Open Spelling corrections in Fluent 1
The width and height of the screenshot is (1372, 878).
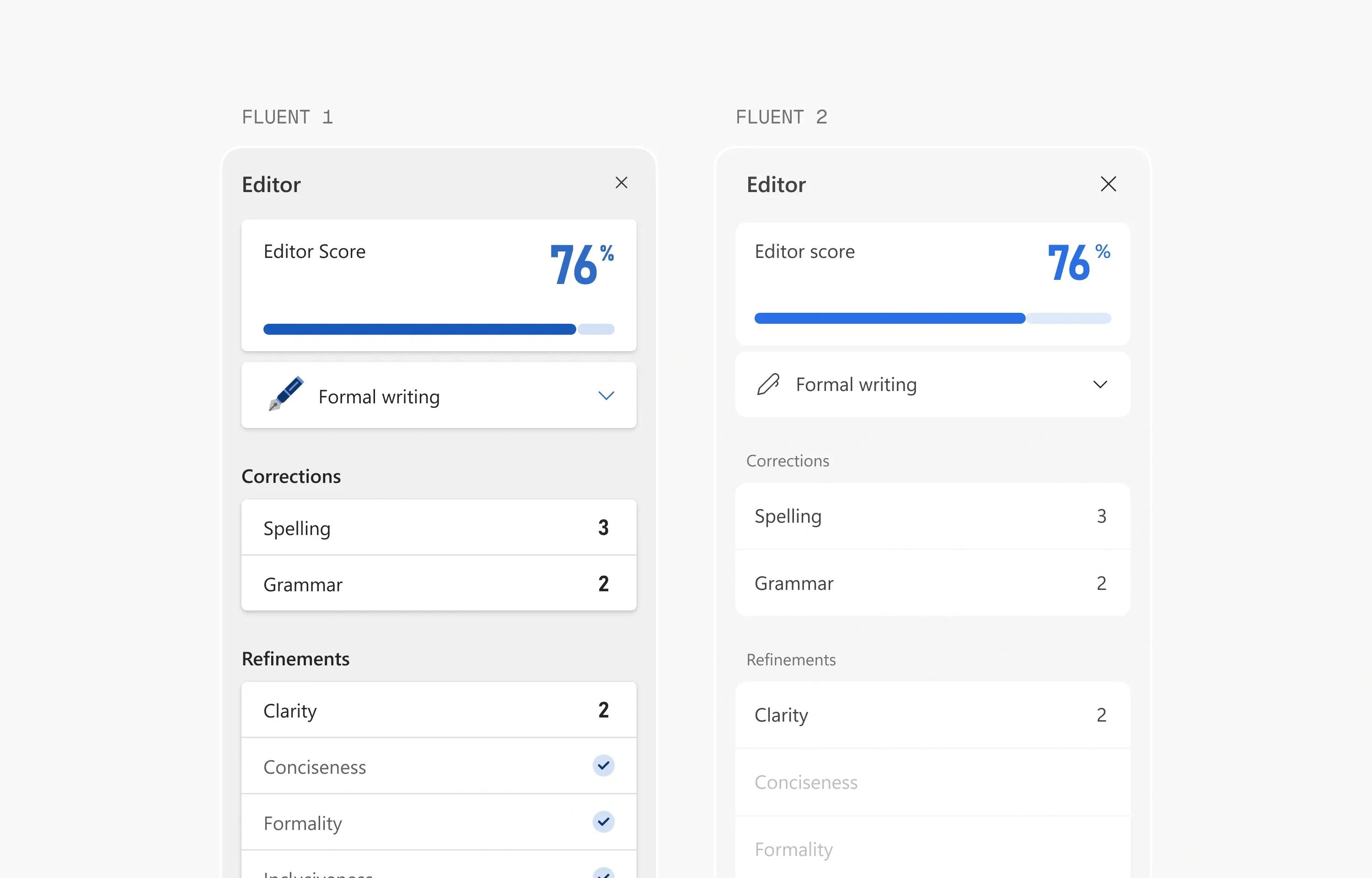[x=438, y=527]
